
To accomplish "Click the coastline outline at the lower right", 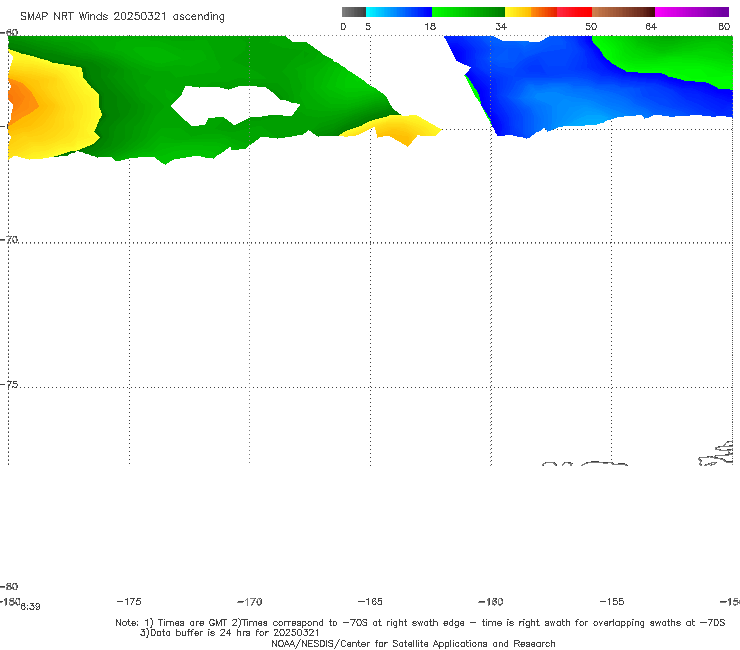I will (x=716, y=454).
